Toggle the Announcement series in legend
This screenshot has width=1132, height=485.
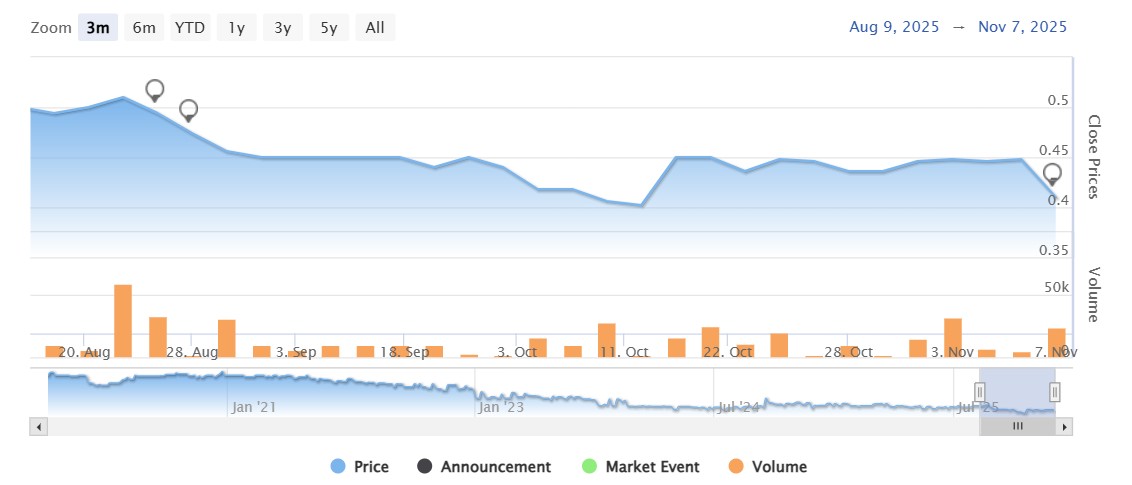click(484, 467)
